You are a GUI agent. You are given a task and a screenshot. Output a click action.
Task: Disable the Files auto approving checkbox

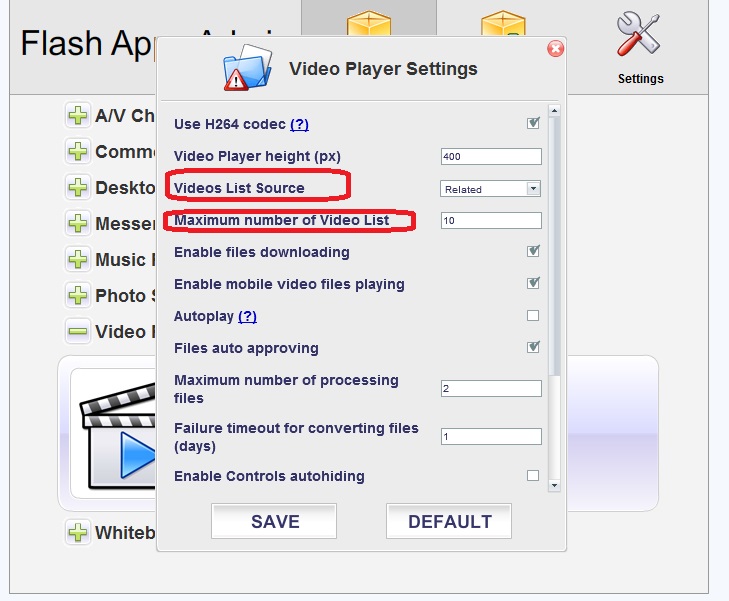533,348
